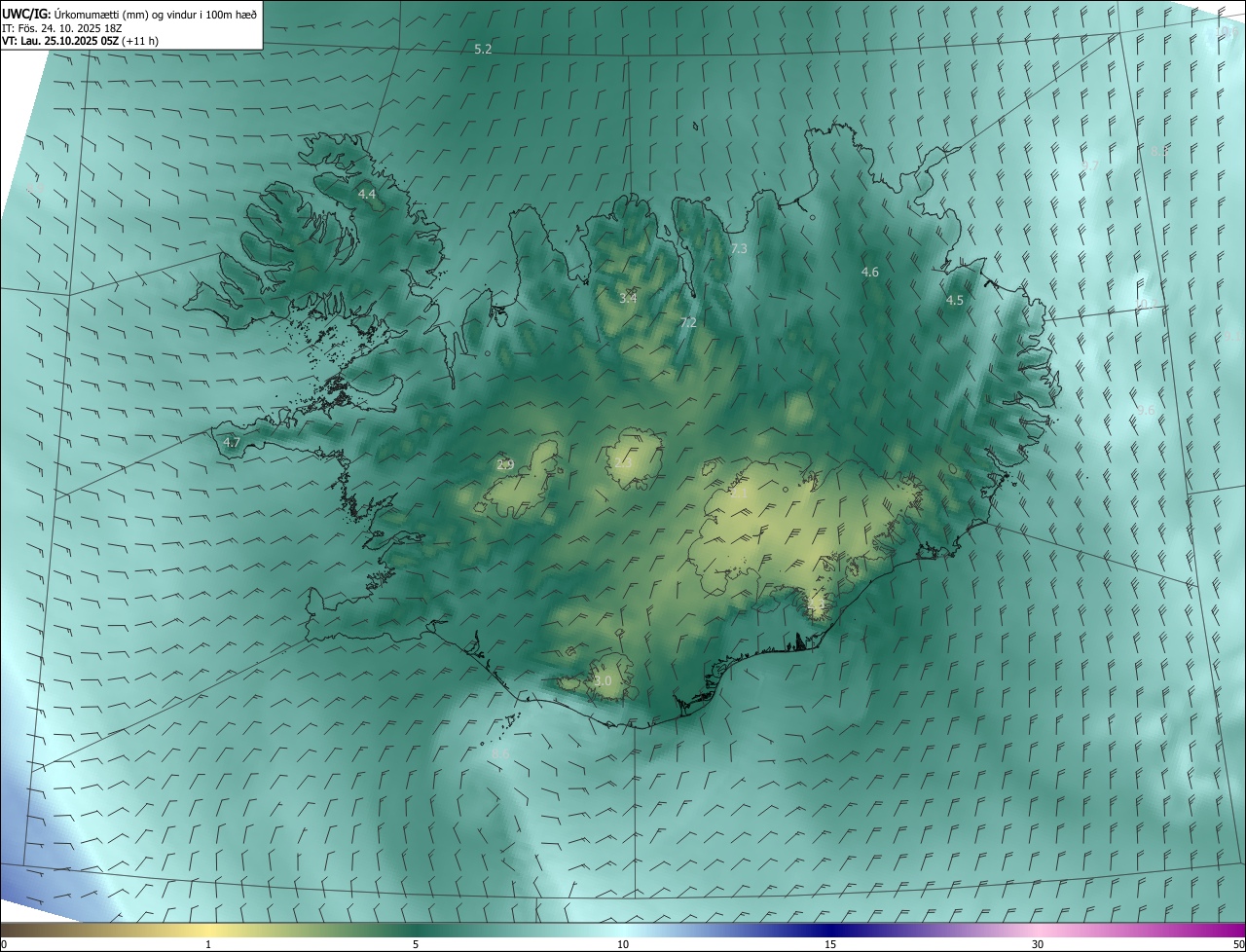Viewport: 1246px width, 952px height.
Task: Click the legend tick label 5
Action: [416, 944]
